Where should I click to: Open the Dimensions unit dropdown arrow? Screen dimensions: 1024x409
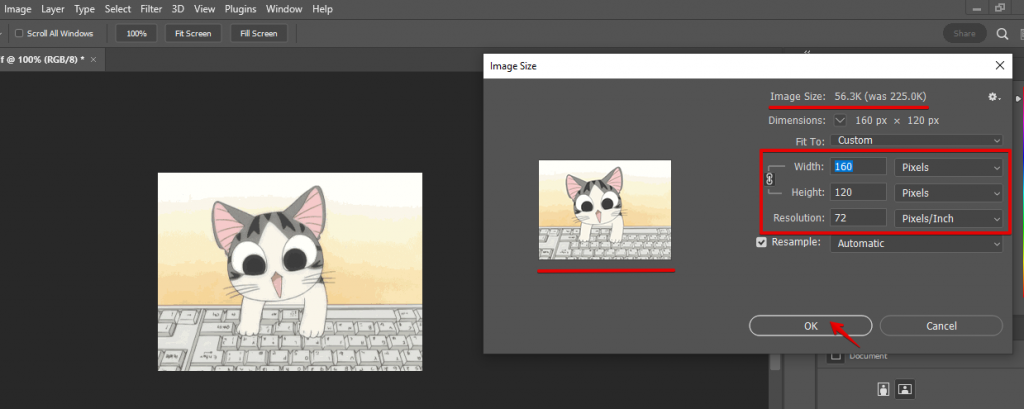840,120
